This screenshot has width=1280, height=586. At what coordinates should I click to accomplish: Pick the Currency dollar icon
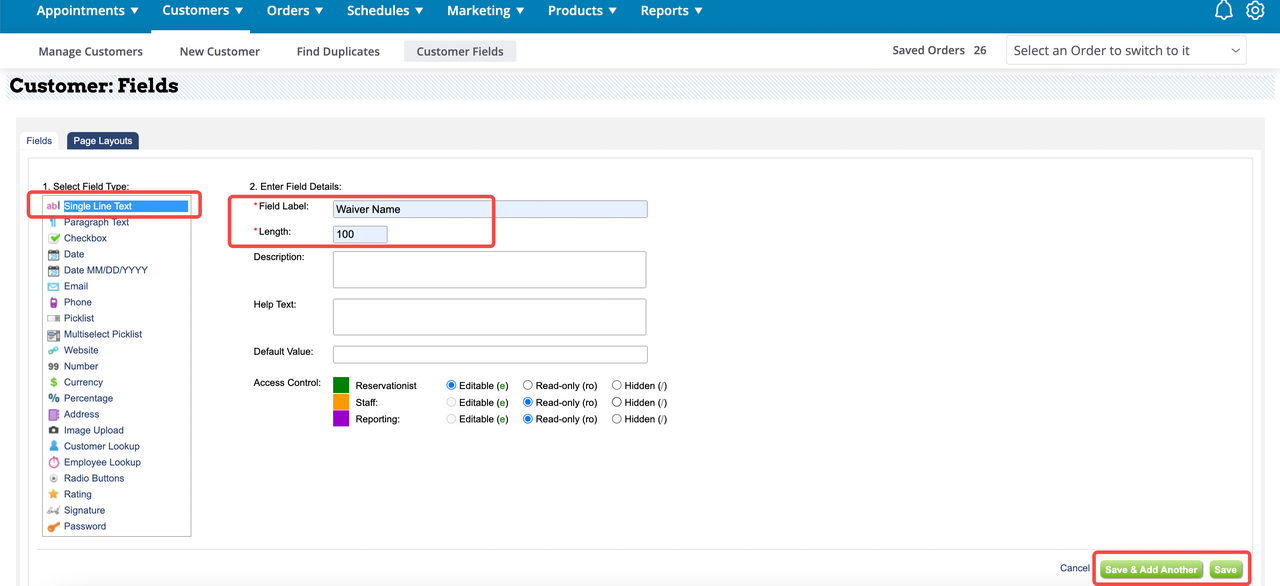pos(54,382)
